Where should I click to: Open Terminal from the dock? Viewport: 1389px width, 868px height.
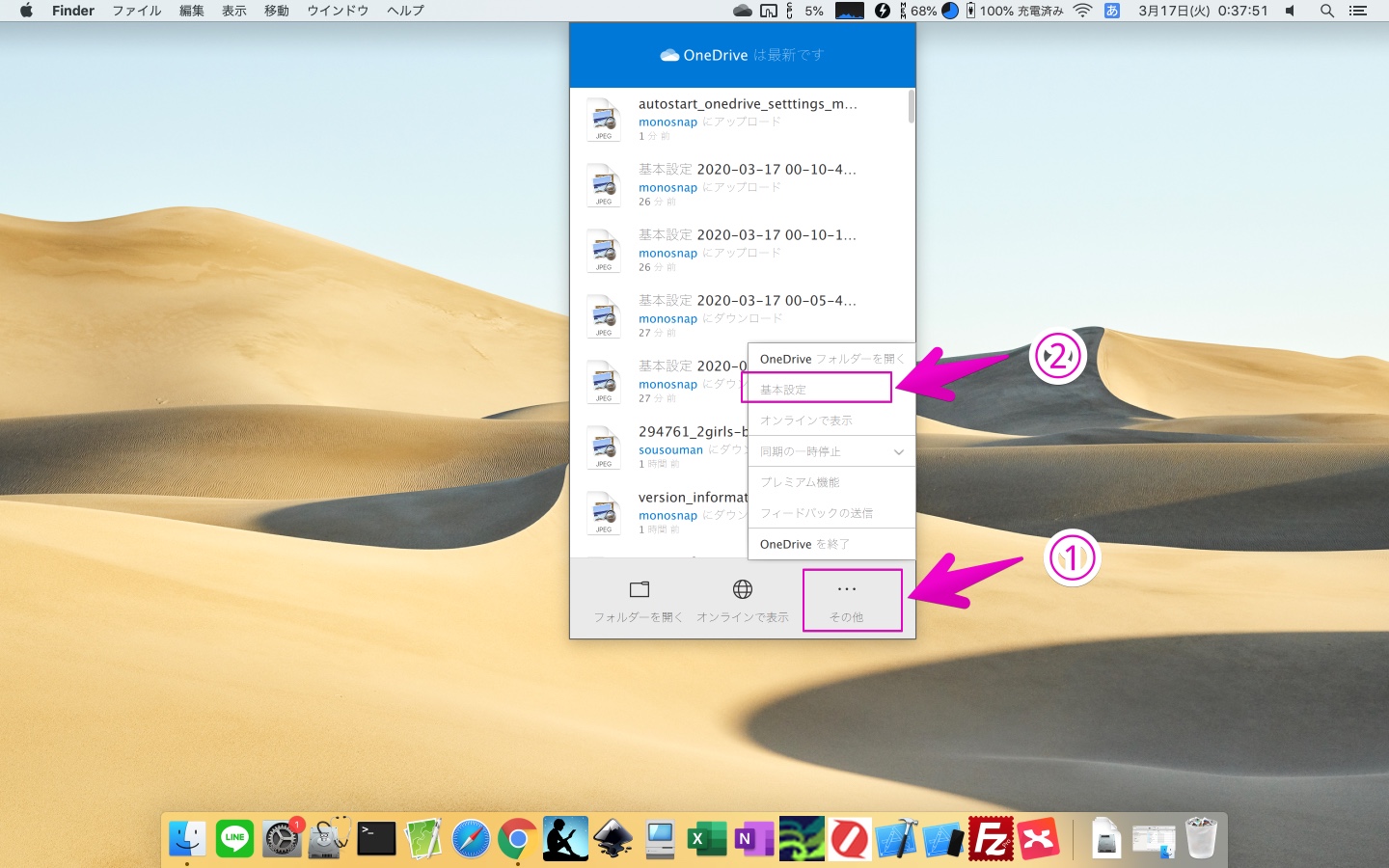pos(376,838)
